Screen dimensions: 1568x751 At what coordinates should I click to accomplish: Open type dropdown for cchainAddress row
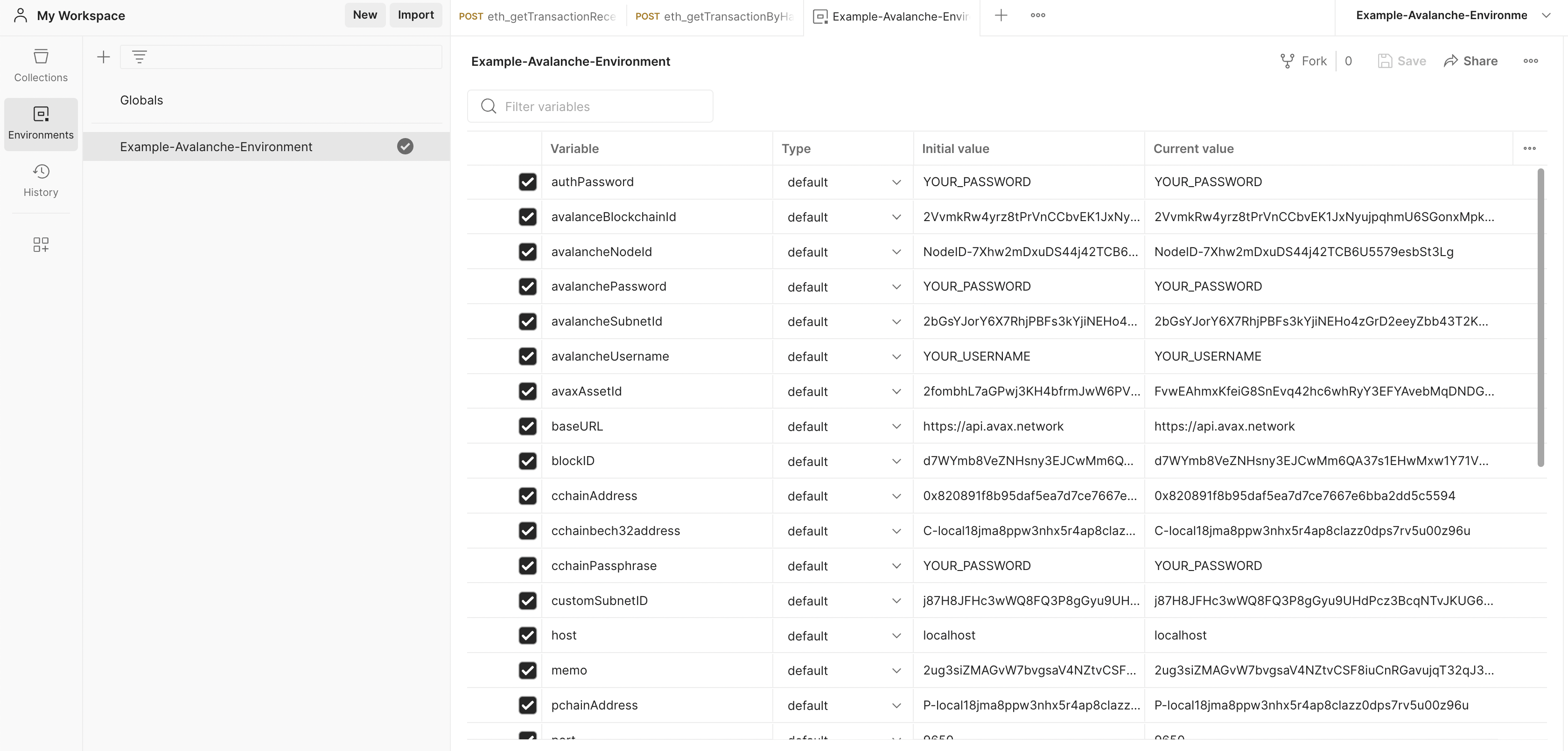[x=896, y=496]
